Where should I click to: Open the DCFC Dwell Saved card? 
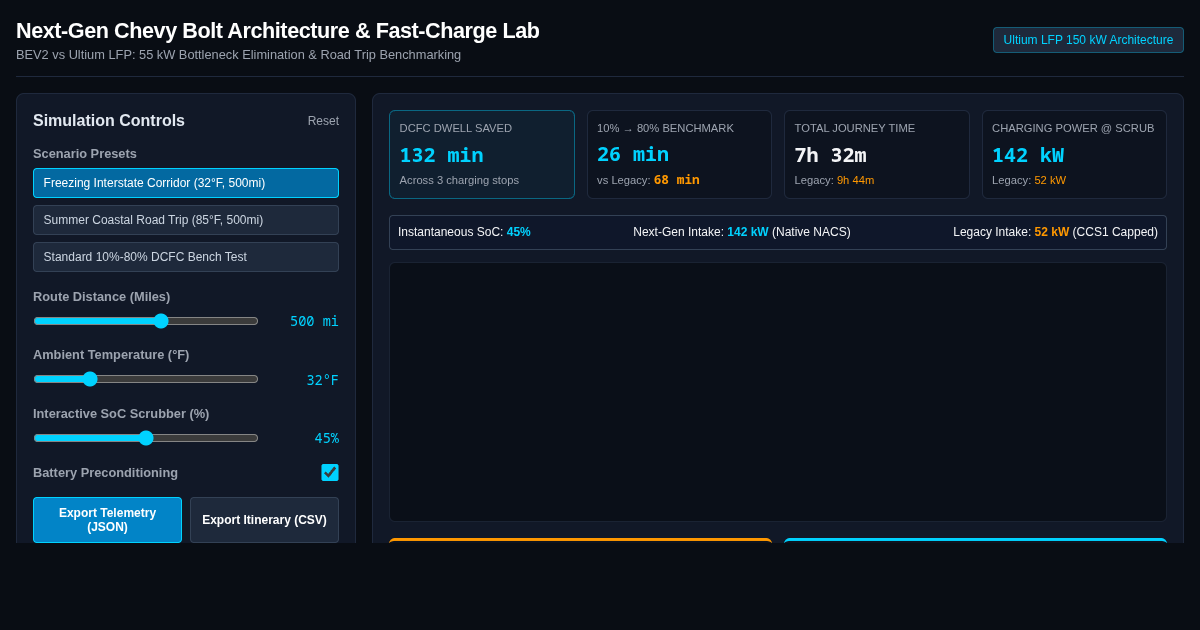click(482, 154)
